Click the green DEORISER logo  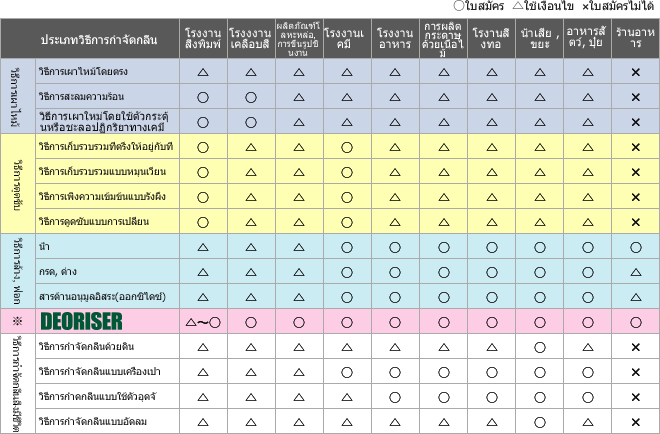pyautogui.click(x=81, y=321)
